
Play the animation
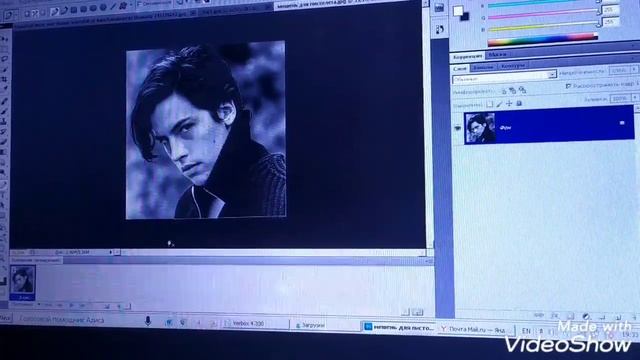(x=71, y=305)
